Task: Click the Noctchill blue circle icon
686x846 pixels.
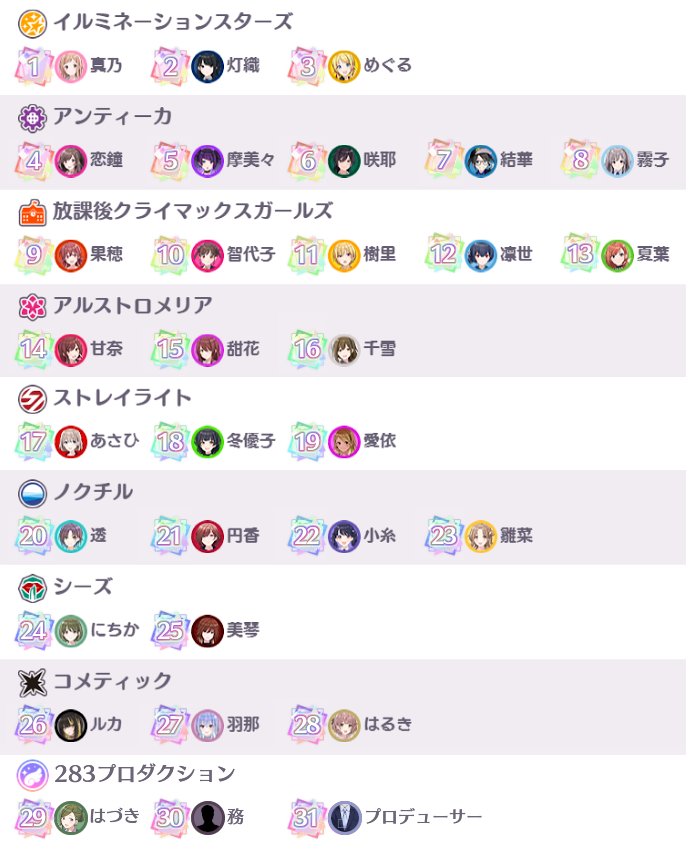Action: [32, 494]
